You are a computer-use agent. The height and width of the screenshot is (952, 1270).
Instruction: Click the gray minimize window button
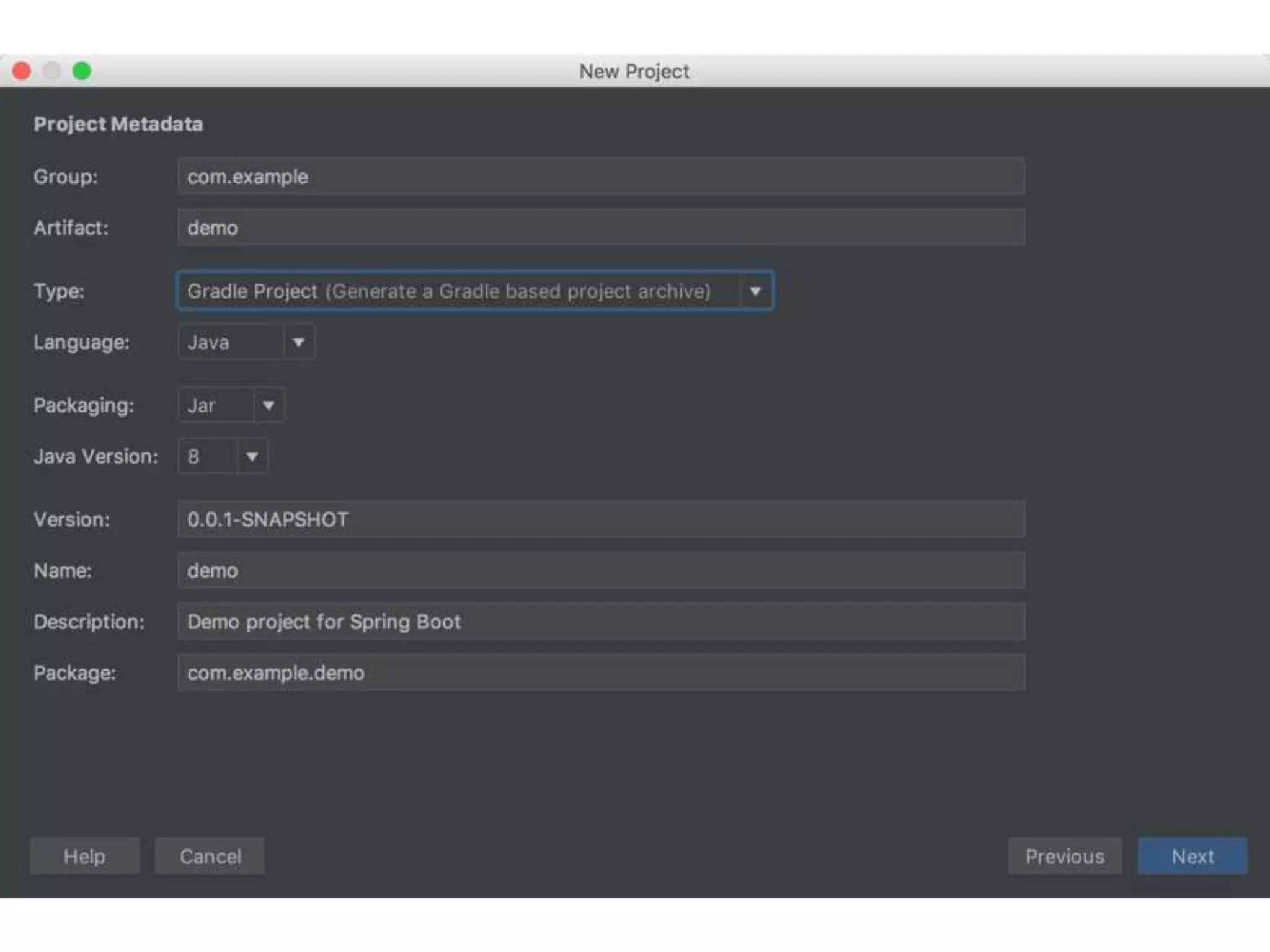coord(51,71)
